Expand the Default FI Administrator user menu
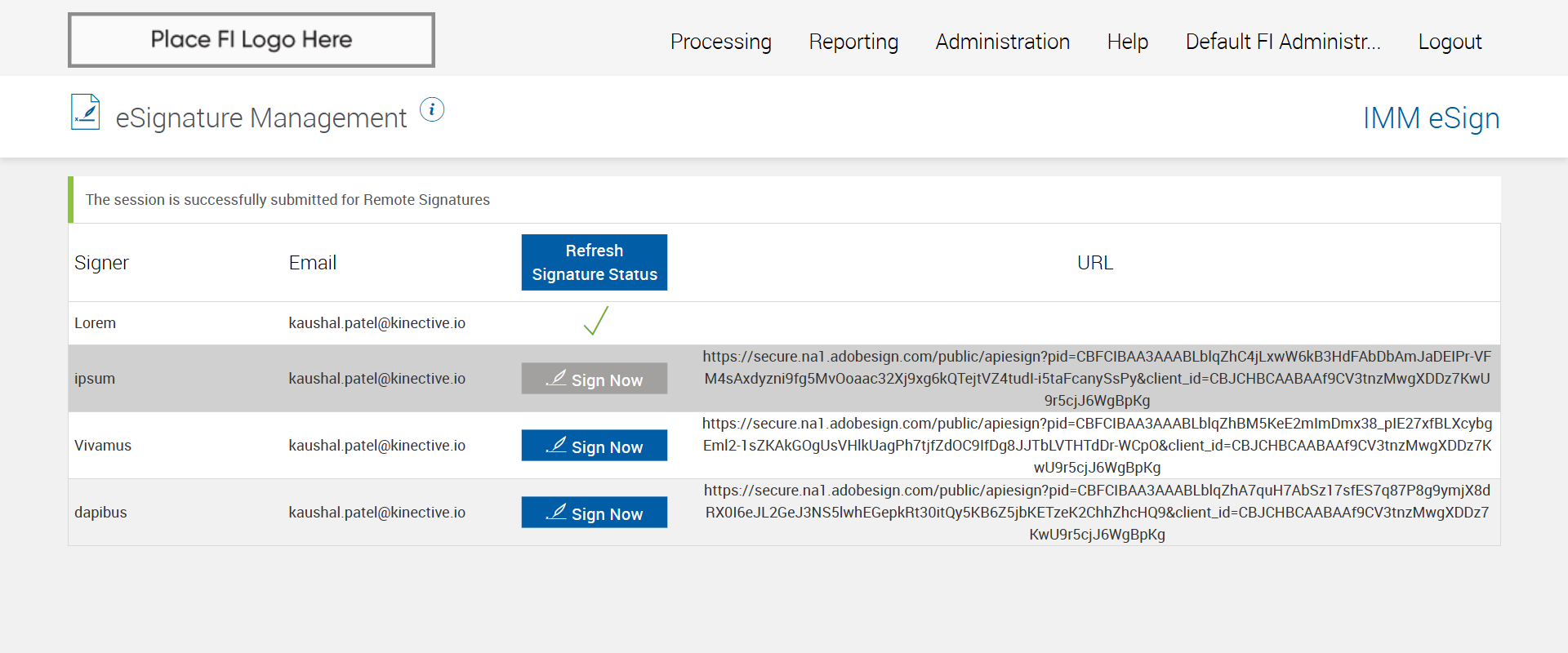Image resolution: width=1568 pixels, height=653 pixels. click(x=1282, y=42)
